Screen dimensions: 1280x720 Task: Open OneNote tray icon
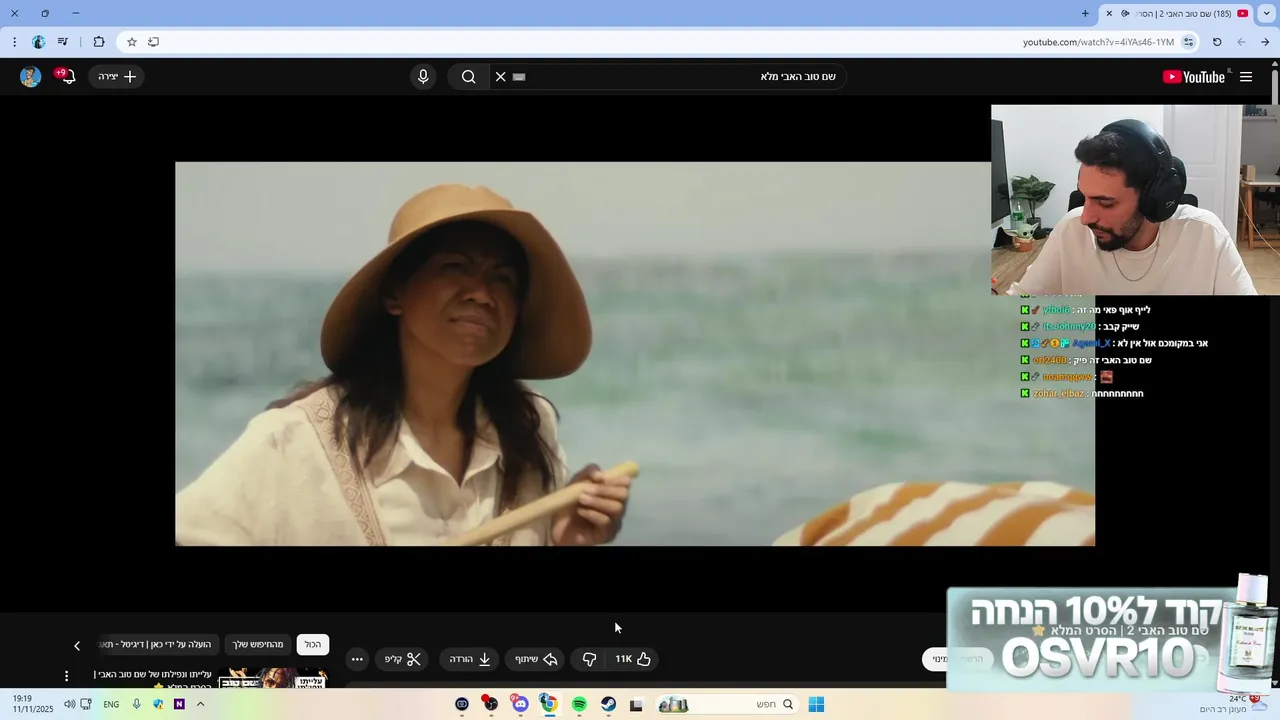click(x=179, y=704)
